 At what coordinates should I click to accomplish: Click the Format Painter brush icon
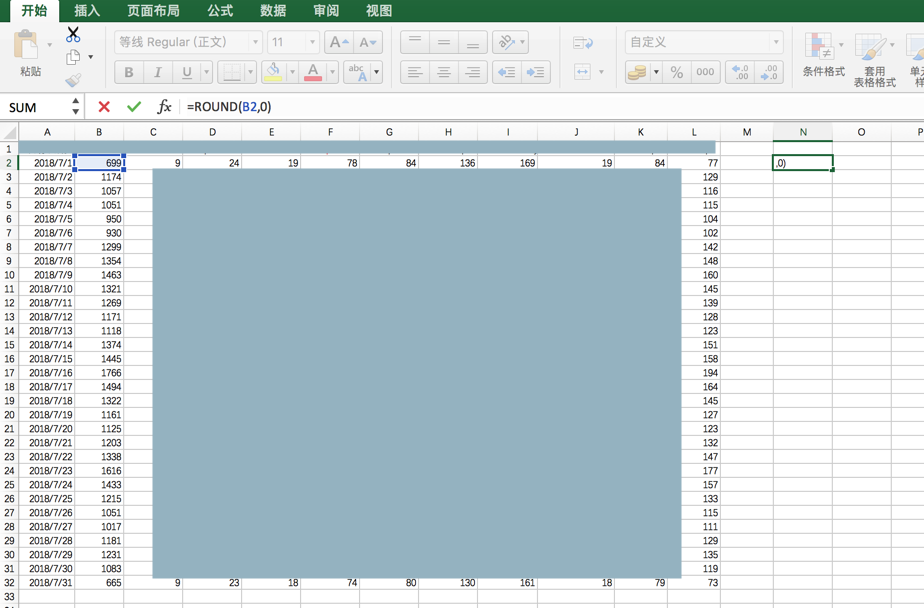pos(73,80)
